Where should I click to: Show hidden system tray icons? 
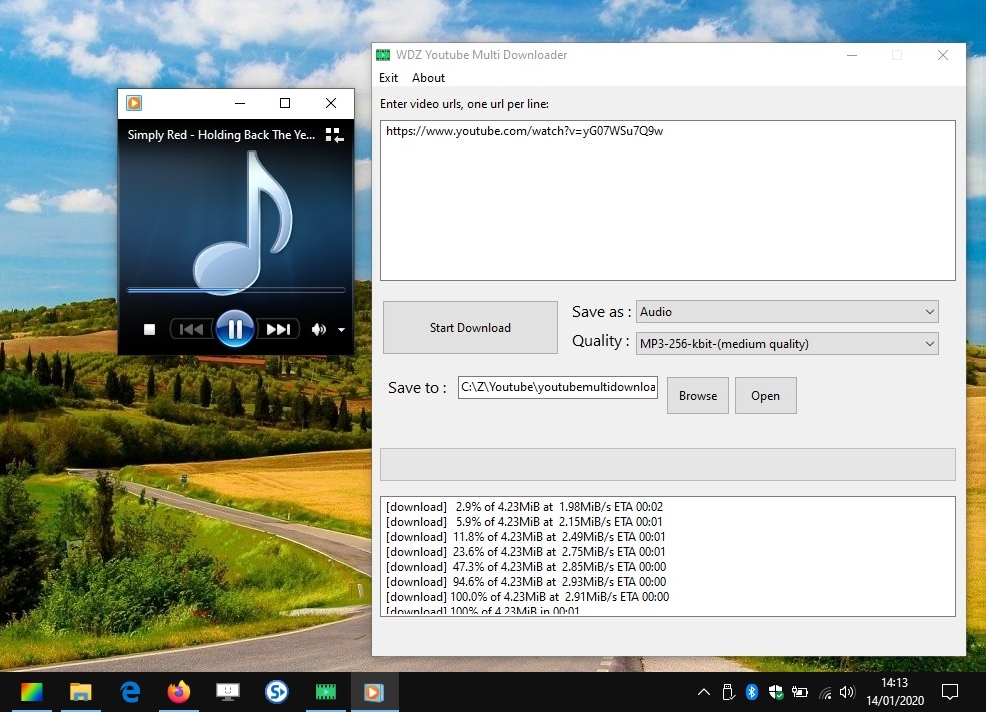click(x=704, y=692)
